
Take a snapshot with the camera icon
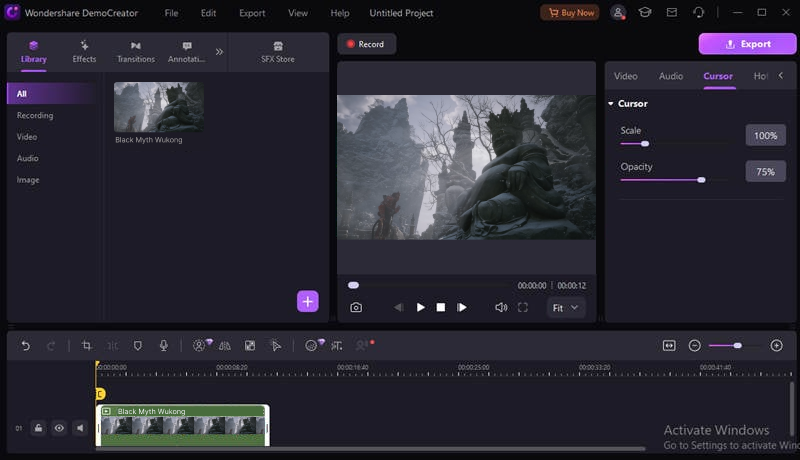pos(356,308)
